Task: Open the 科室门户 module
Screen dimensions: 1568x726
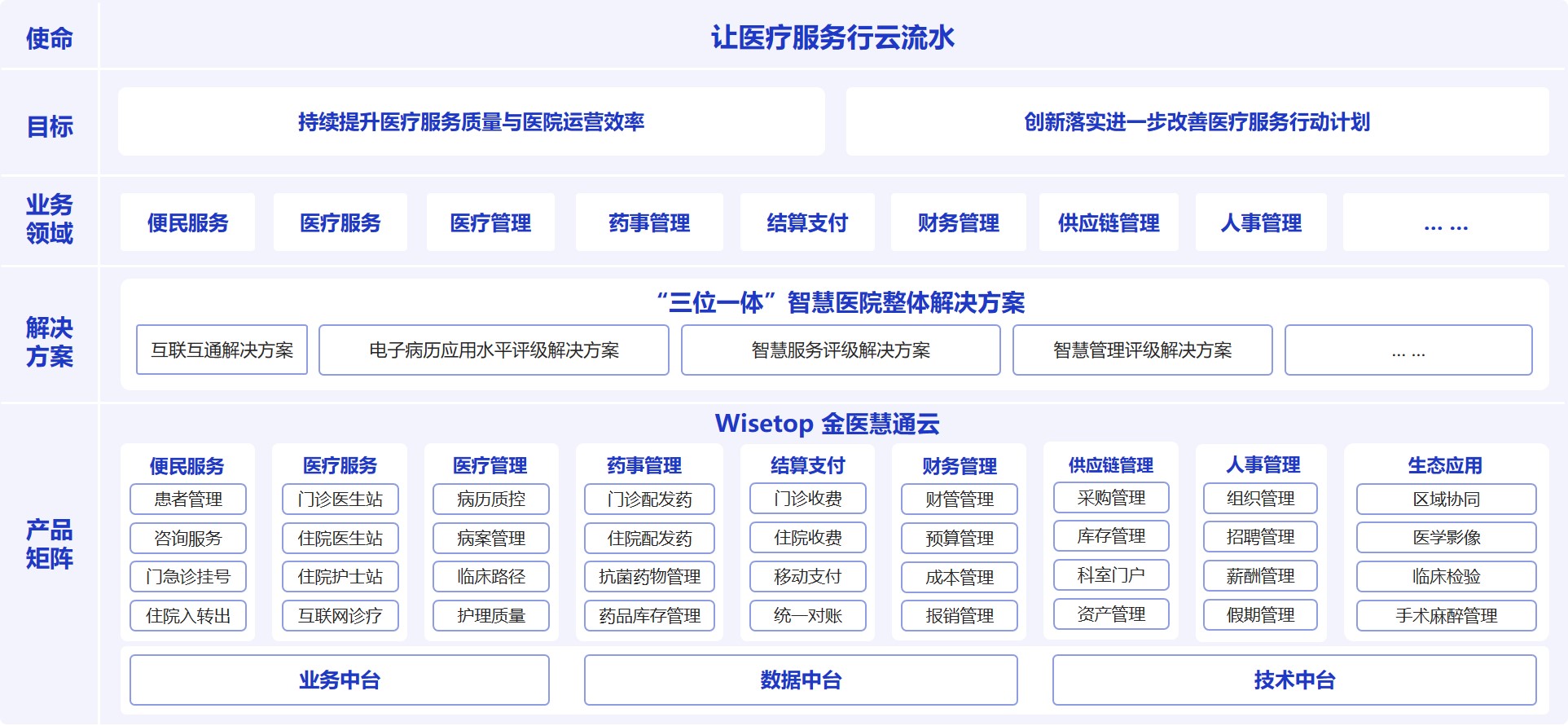Action: (x=1111, y=575)
